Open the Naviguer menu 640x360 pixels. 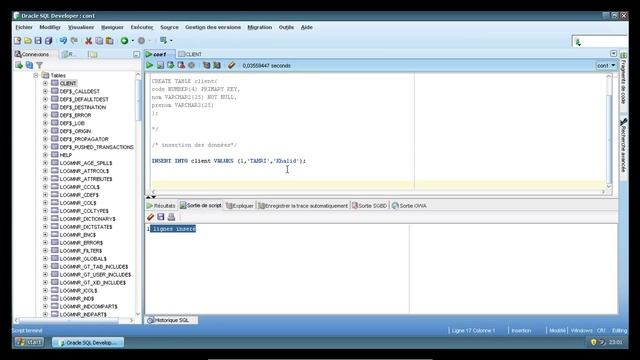pos(112,27)
